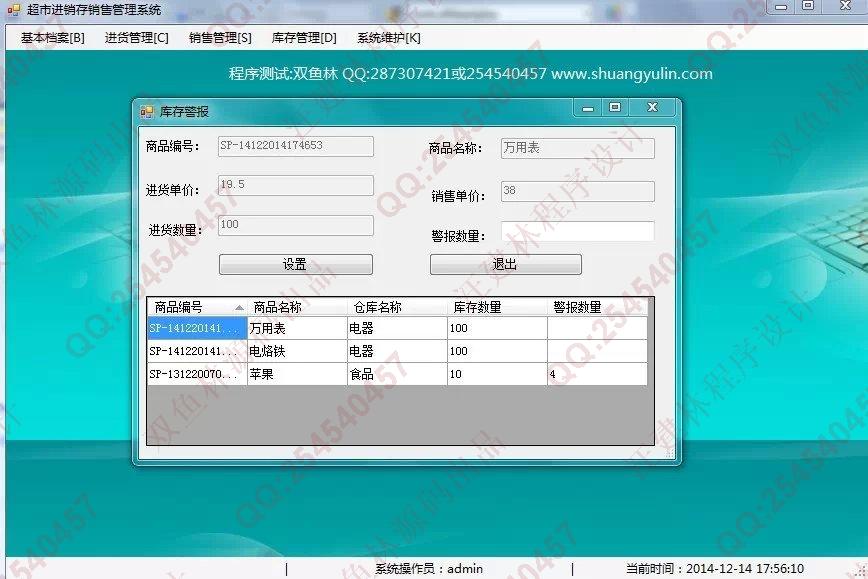Click the 库存警报 window title icon

pyautogui.click(x=147, y=112)
